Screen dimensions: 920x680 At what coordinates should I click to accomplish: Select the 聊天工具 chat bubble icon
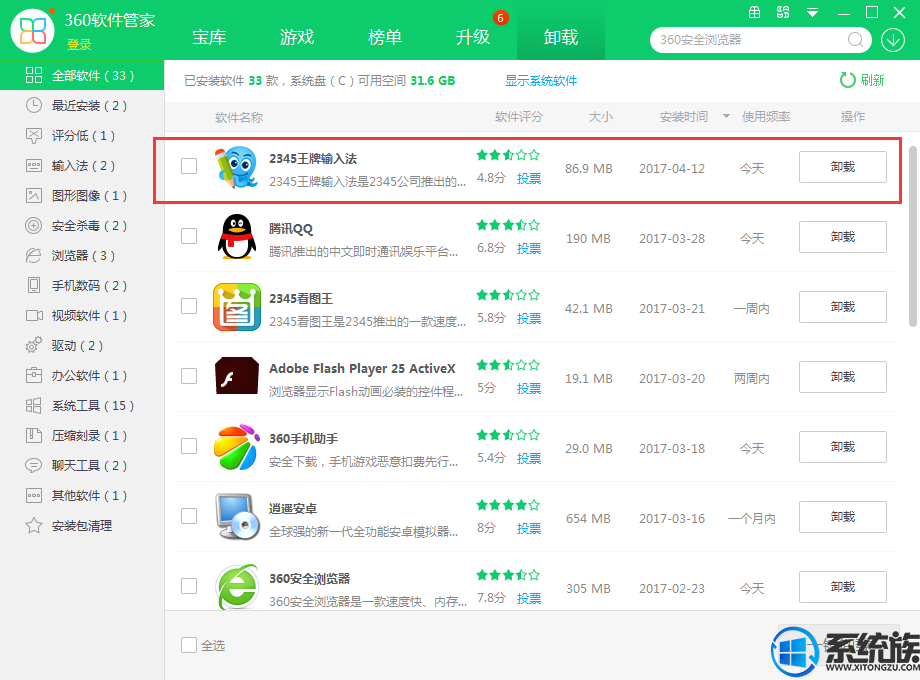coord(34,465)
